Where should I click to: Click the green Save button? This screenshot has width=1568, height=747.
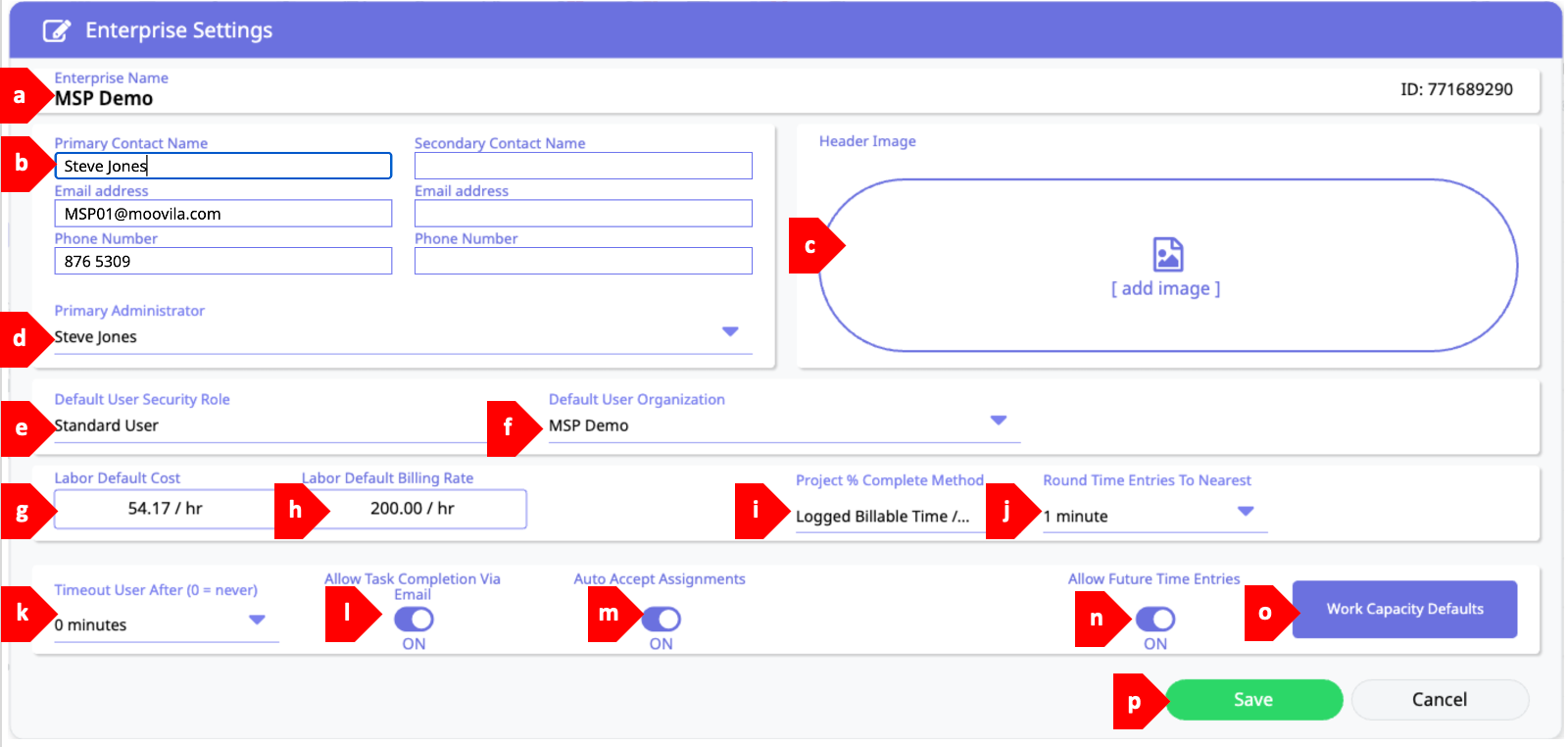point(1252,700)
